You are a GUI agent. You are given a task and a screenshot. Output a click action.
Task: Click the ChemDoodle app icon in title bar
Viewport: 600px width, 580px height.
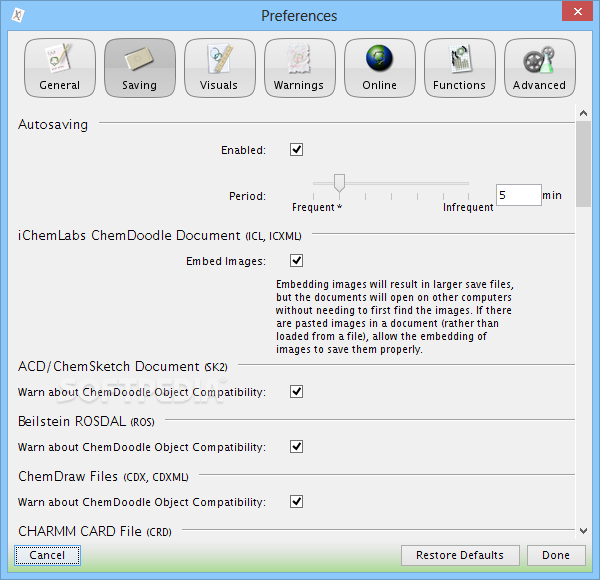click(17, 15)
